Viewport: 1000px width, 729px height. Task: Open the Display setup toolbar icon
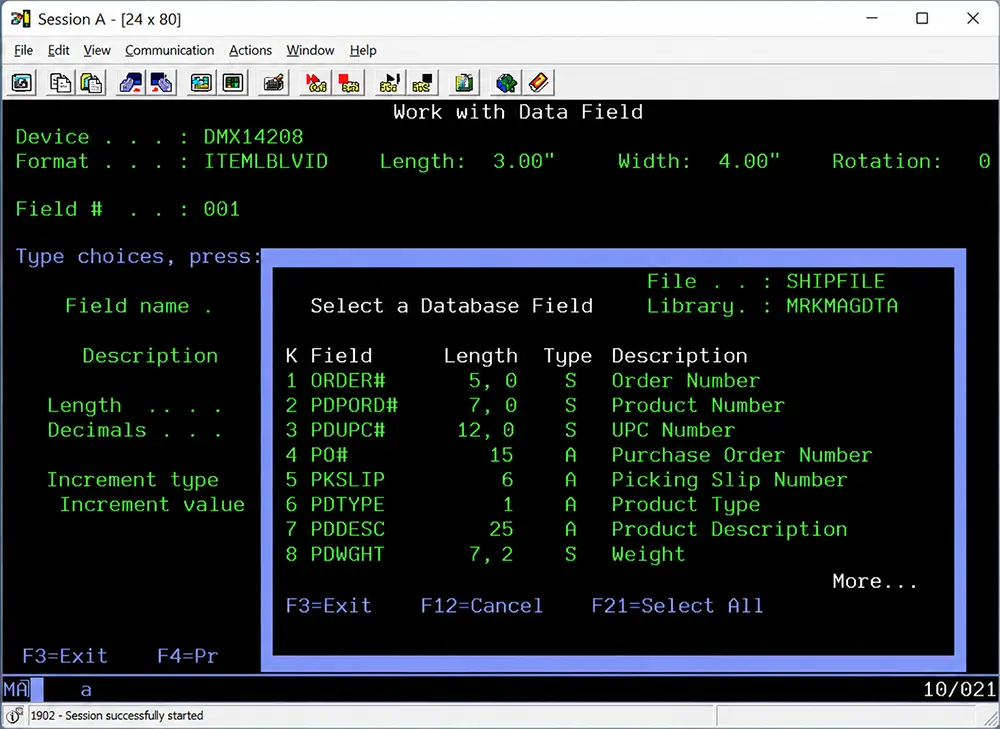pyautogui.click(x=201, y=83)
